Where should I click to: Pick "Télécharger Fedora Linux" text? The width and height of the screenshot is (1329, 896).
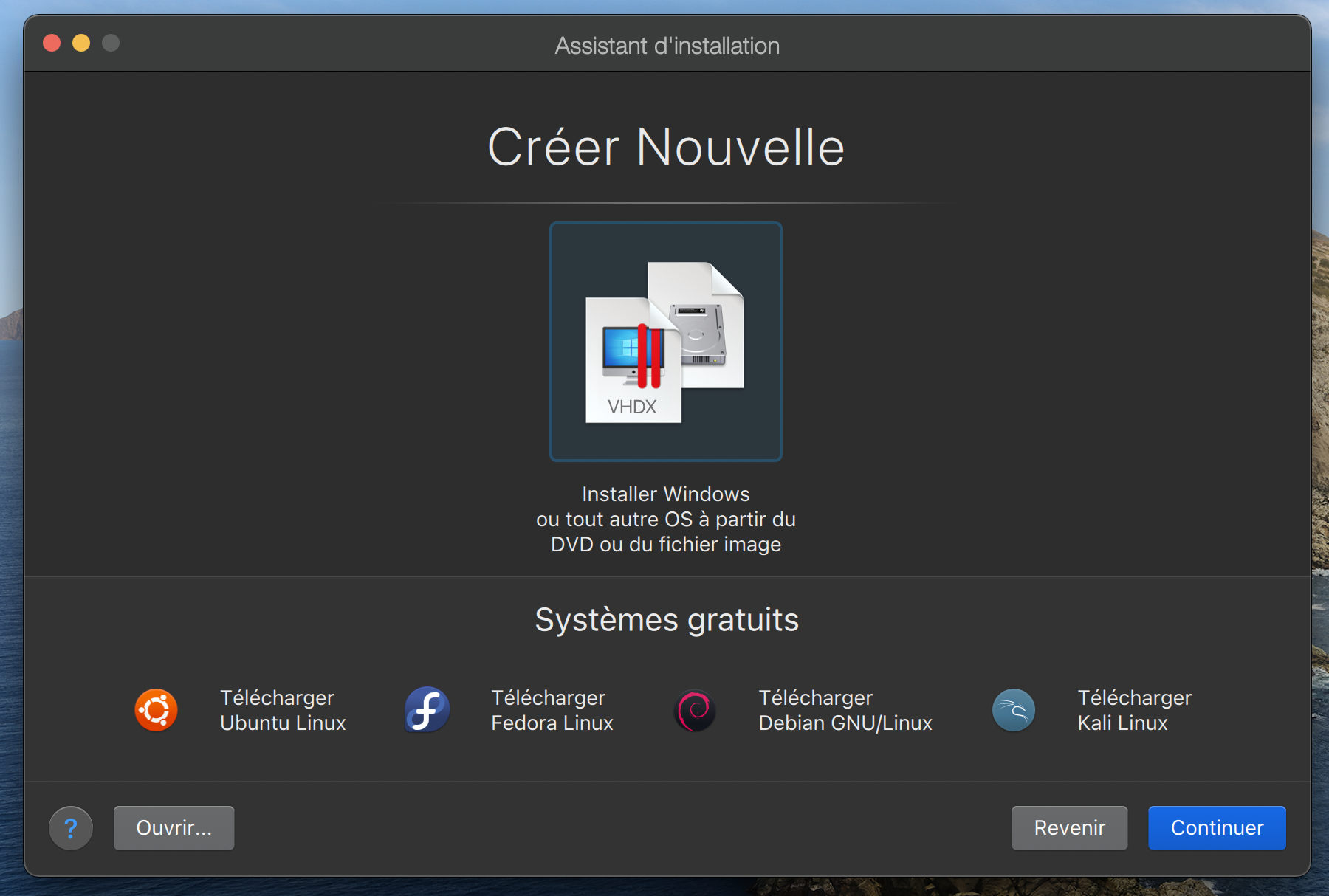(x=552, y=710)
